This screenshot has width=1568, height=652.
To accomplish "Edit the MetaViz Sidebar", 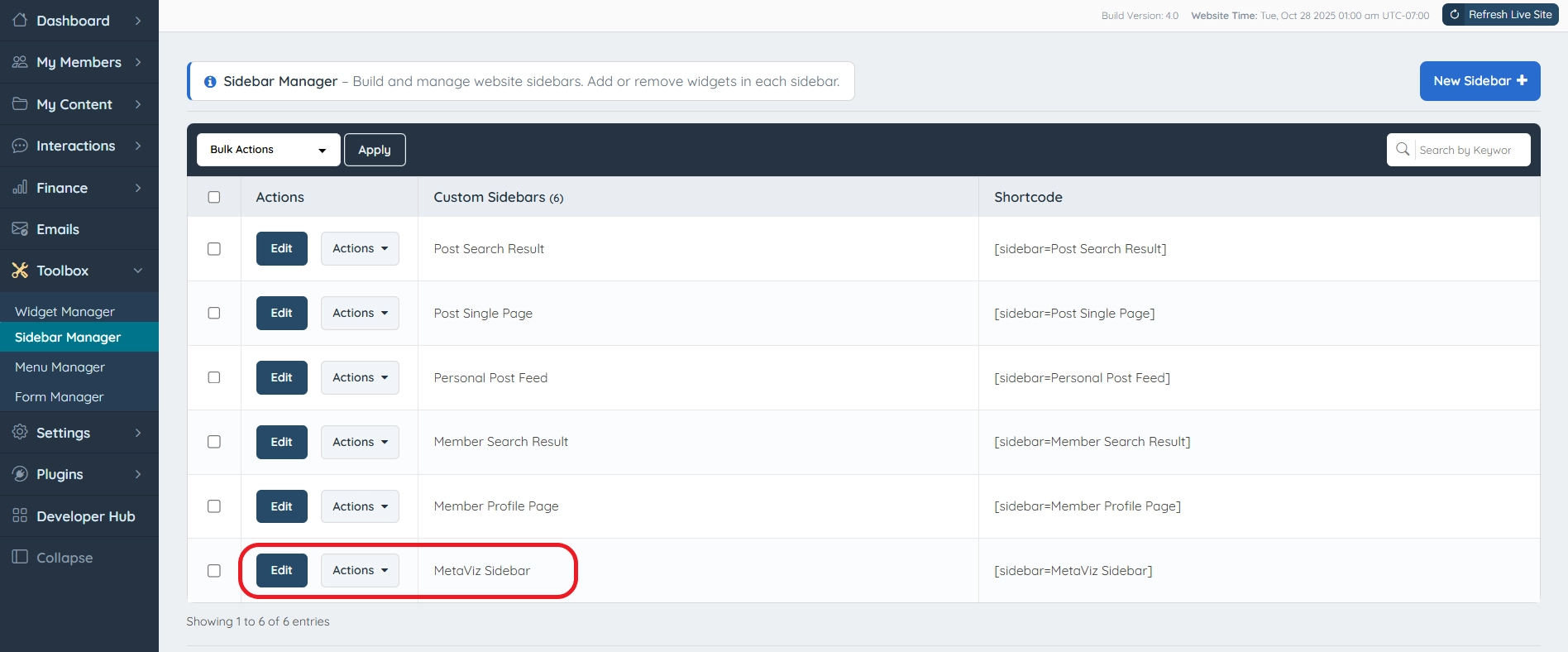I will pos(282,570).
